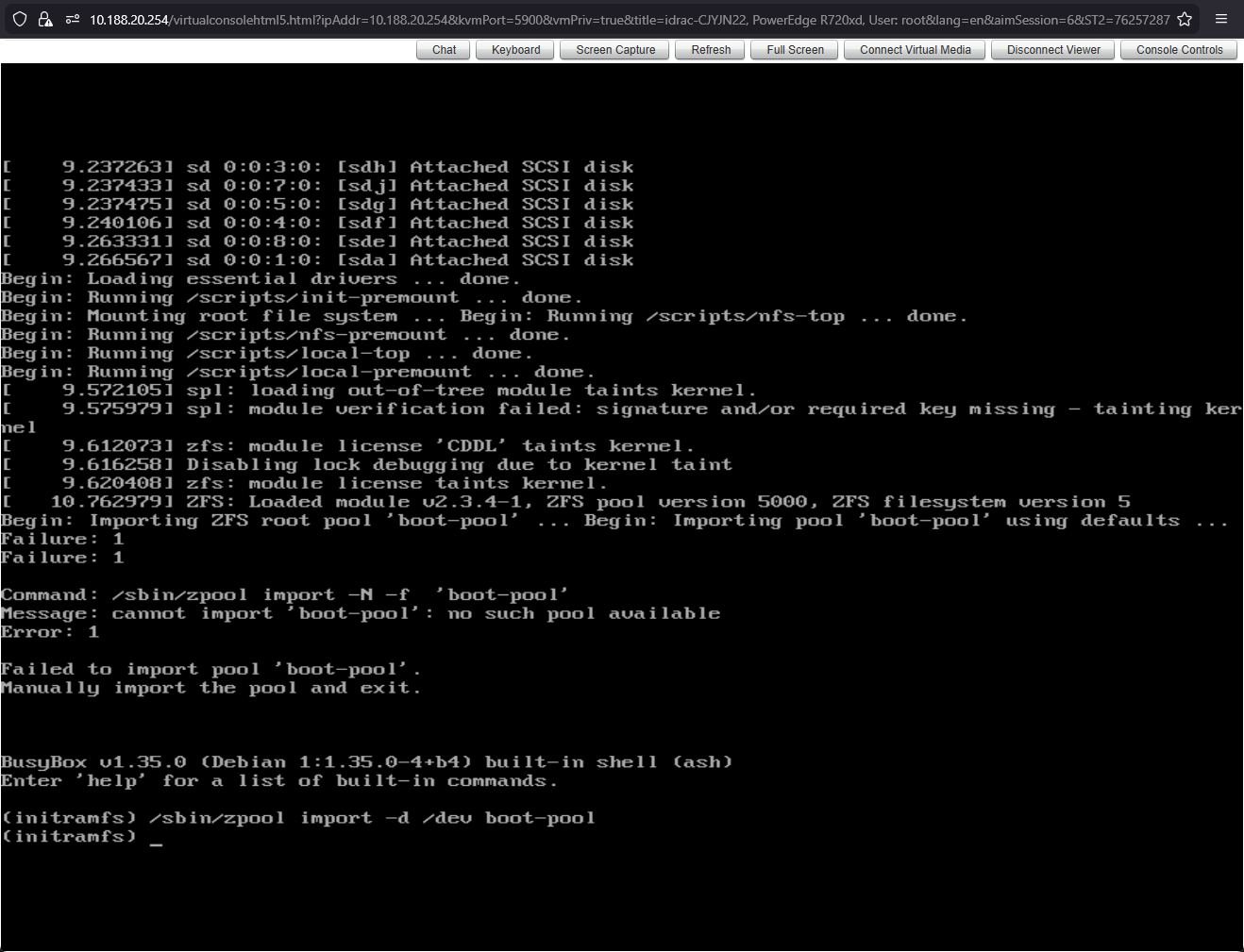Click the typed zpool import -d /dev command
1244x952 pixels.
click(372, 818)
